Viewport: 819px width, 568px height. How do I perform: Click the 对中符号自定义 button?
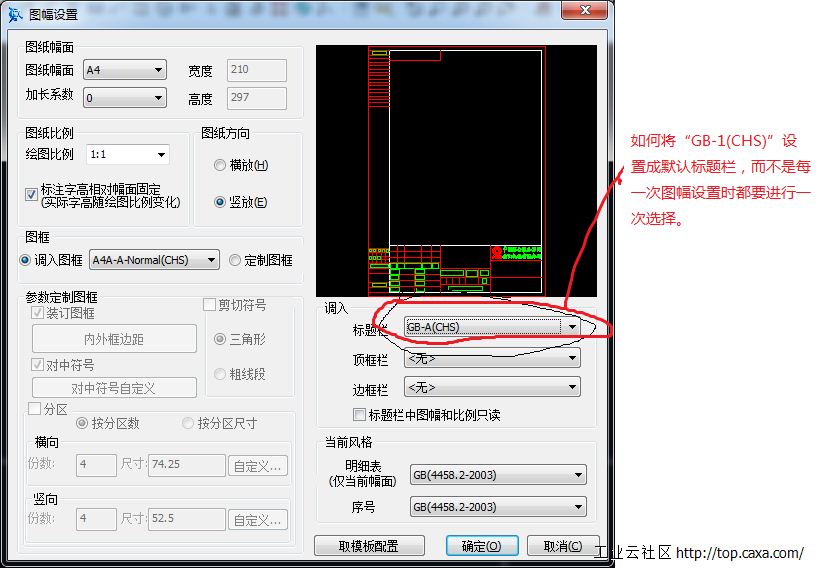114,388
